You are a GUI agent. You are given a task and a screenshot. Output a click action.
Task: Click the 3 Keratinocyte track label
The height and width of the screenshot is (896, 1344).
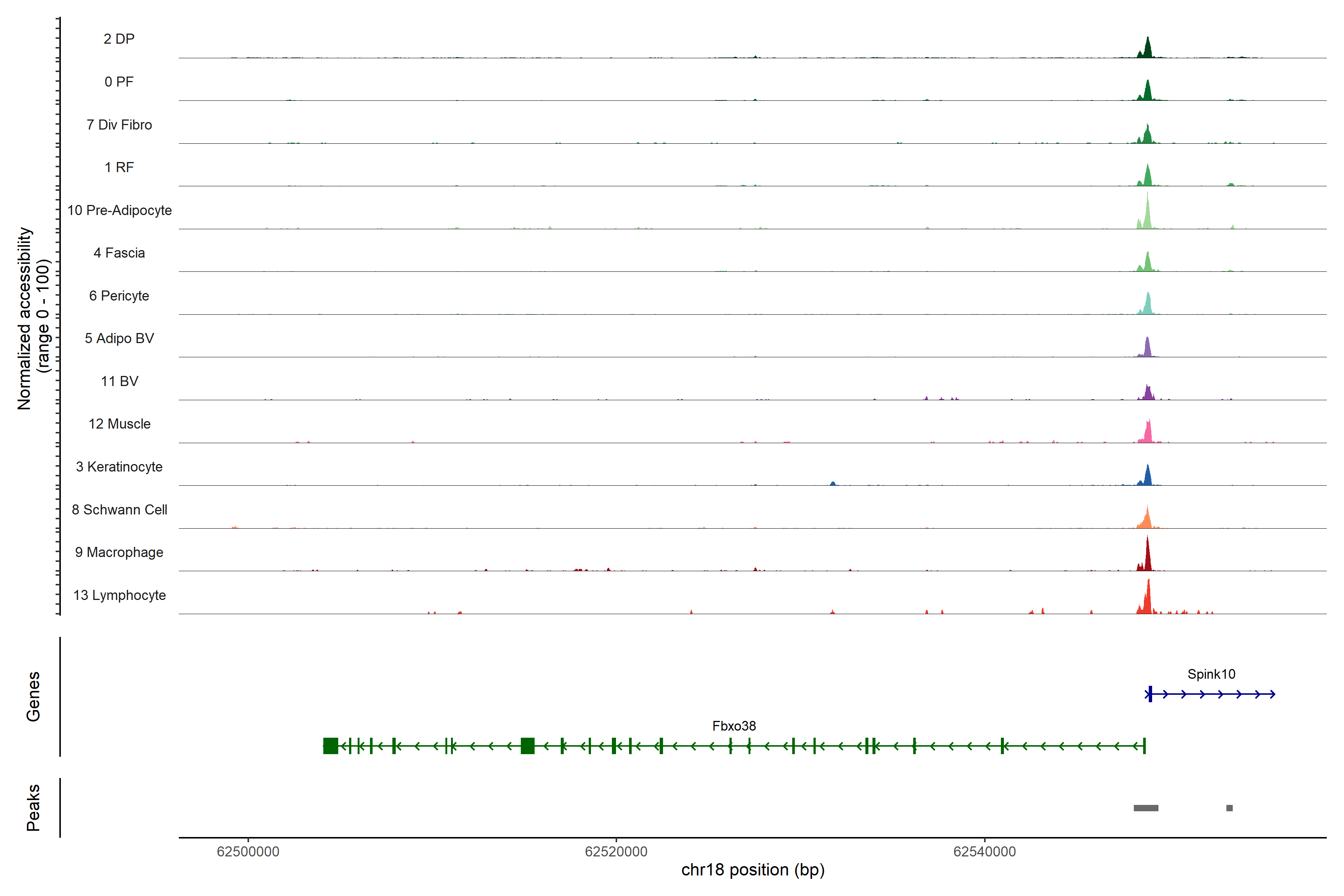click(119, 467)
